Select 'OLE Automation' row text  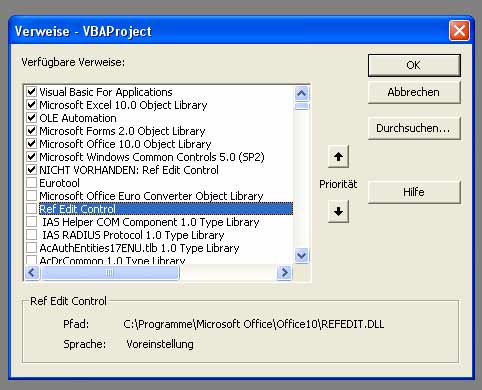tap(78, 118)
